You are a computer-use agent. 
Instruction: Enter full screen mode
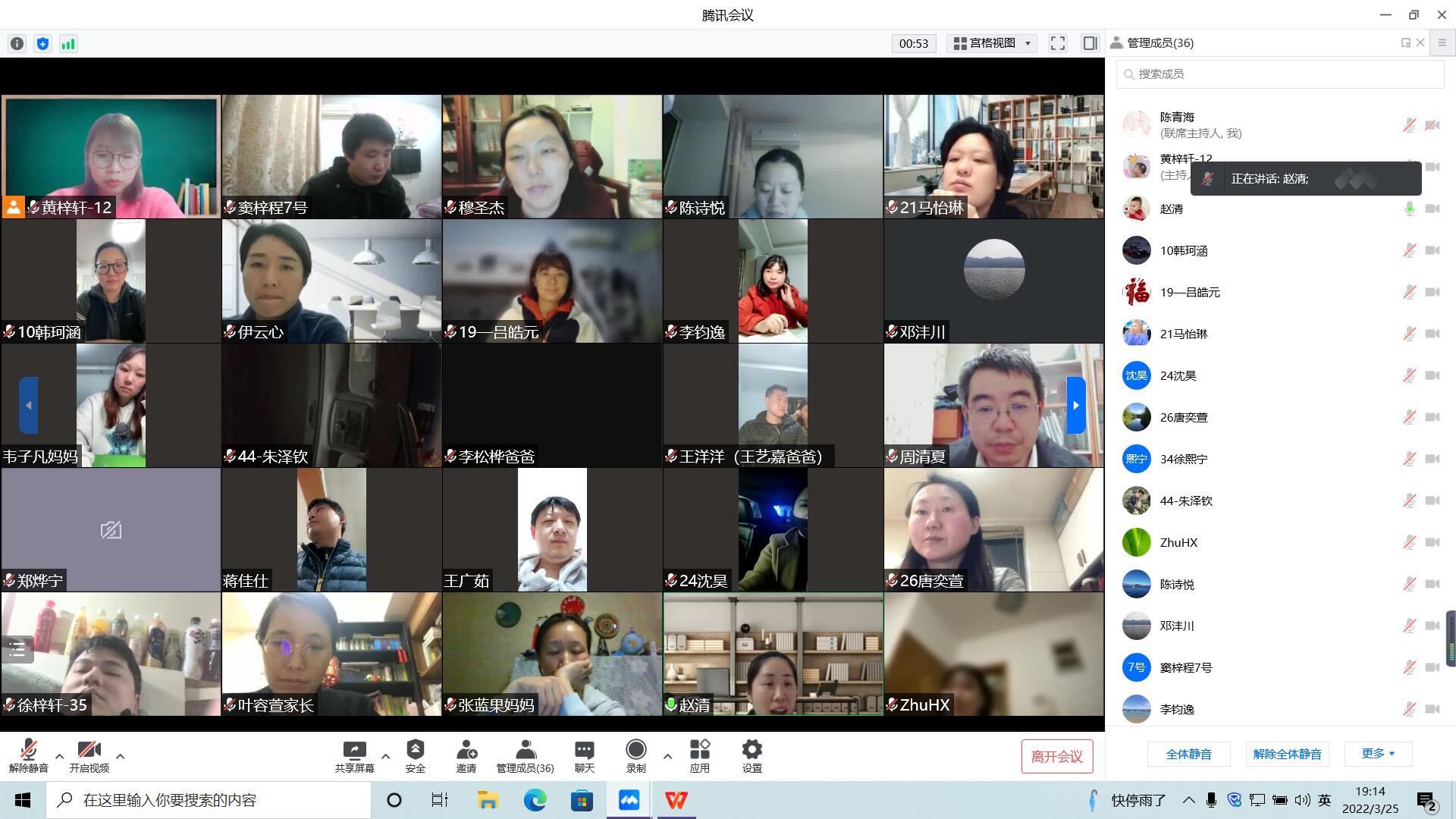coord(1057,43)
